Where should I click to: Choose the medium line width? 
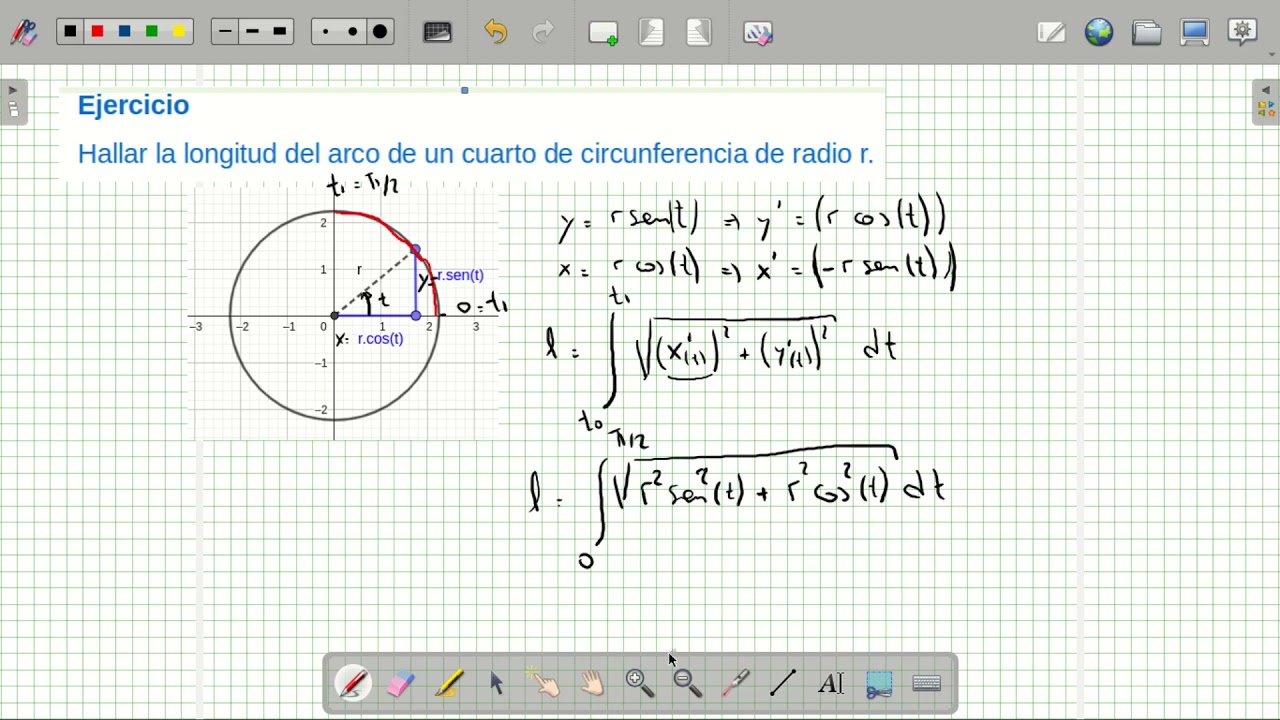coord(252,32)
